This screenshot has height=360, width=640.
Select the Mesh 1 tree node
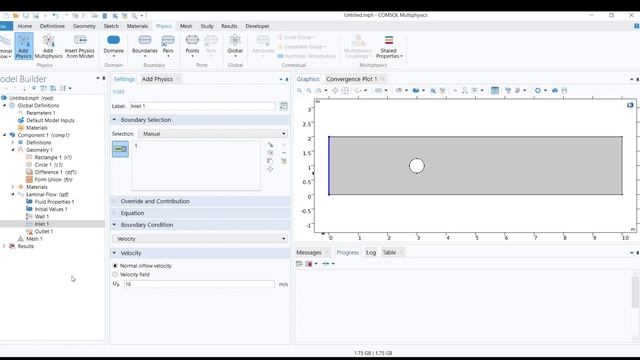[x=34, y=239]
